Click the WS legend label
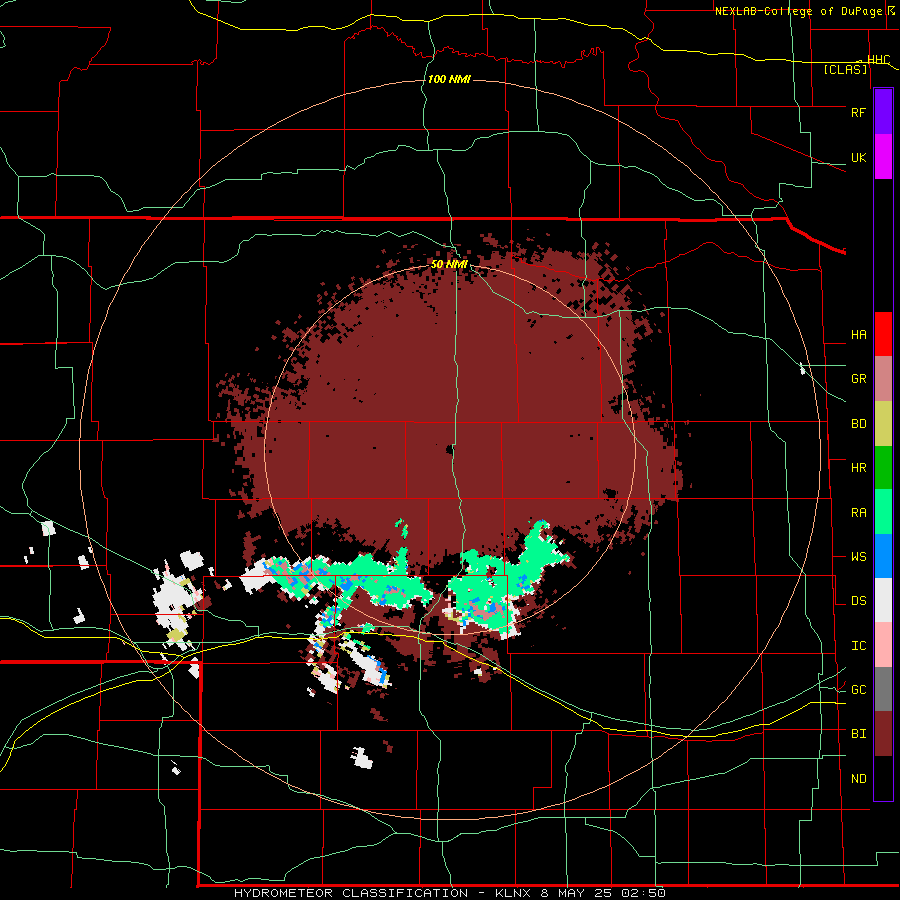900x900 pixels. tap(858, 556)
